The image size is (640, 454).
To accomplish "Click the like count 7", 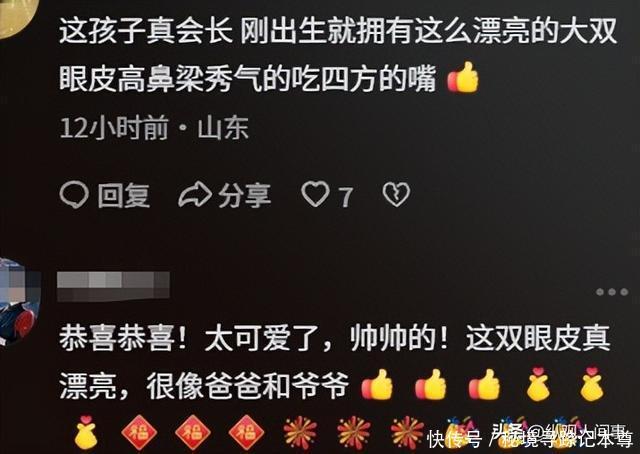I will [x=346, y=197].
